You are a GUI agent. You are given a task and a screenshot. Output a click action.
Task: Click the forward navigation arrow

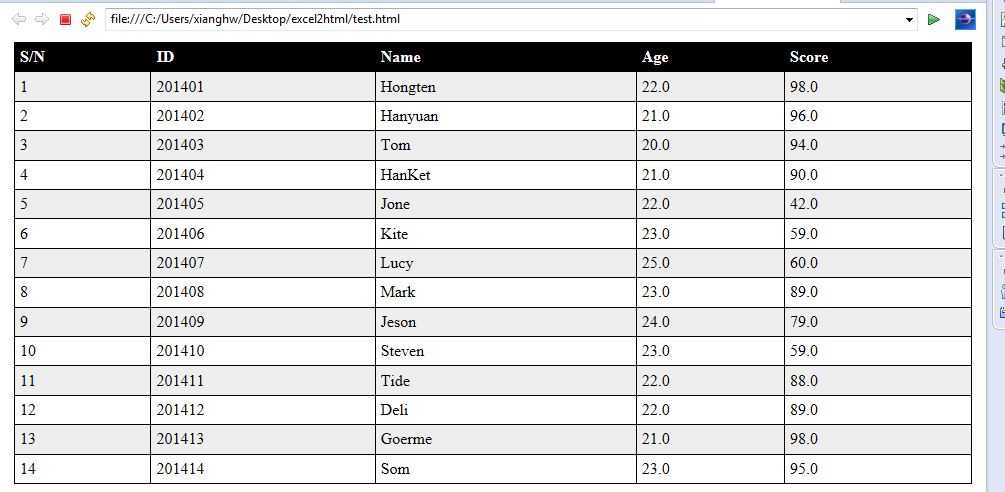pos(41,19)
